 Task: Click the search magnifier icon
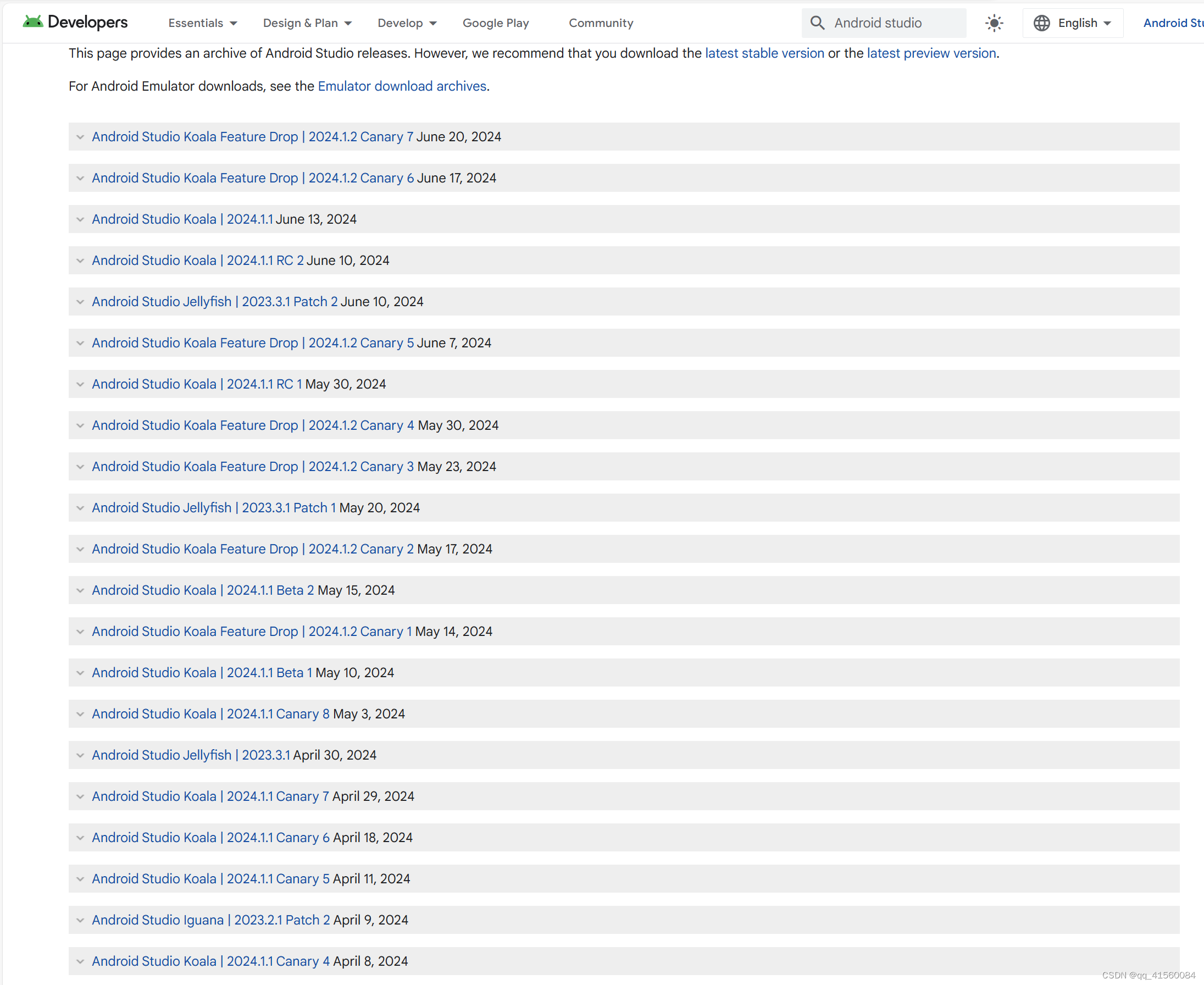[x=817, y=23]
